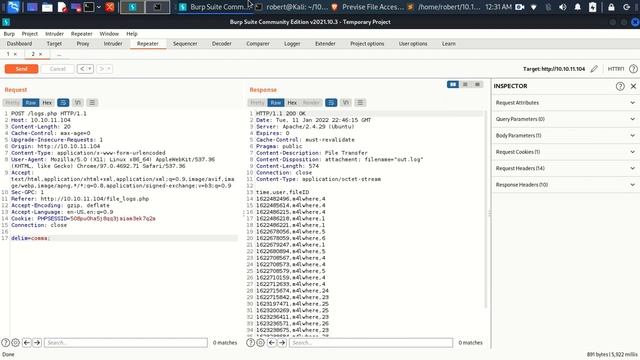Screen dimensions: 640x360
Task: Open the back history dropdown arrow
Action: point(90,69)
